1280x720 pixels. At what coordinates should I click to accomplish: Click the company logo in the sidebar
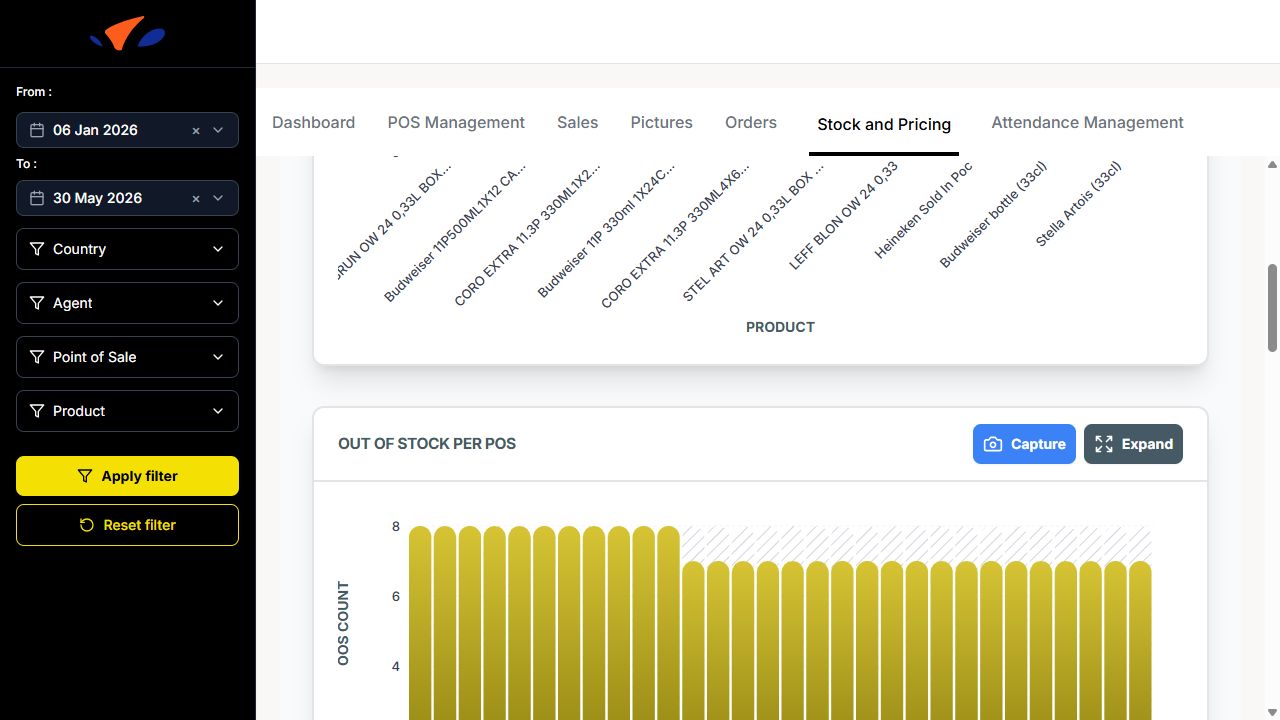tap(127, 34)
